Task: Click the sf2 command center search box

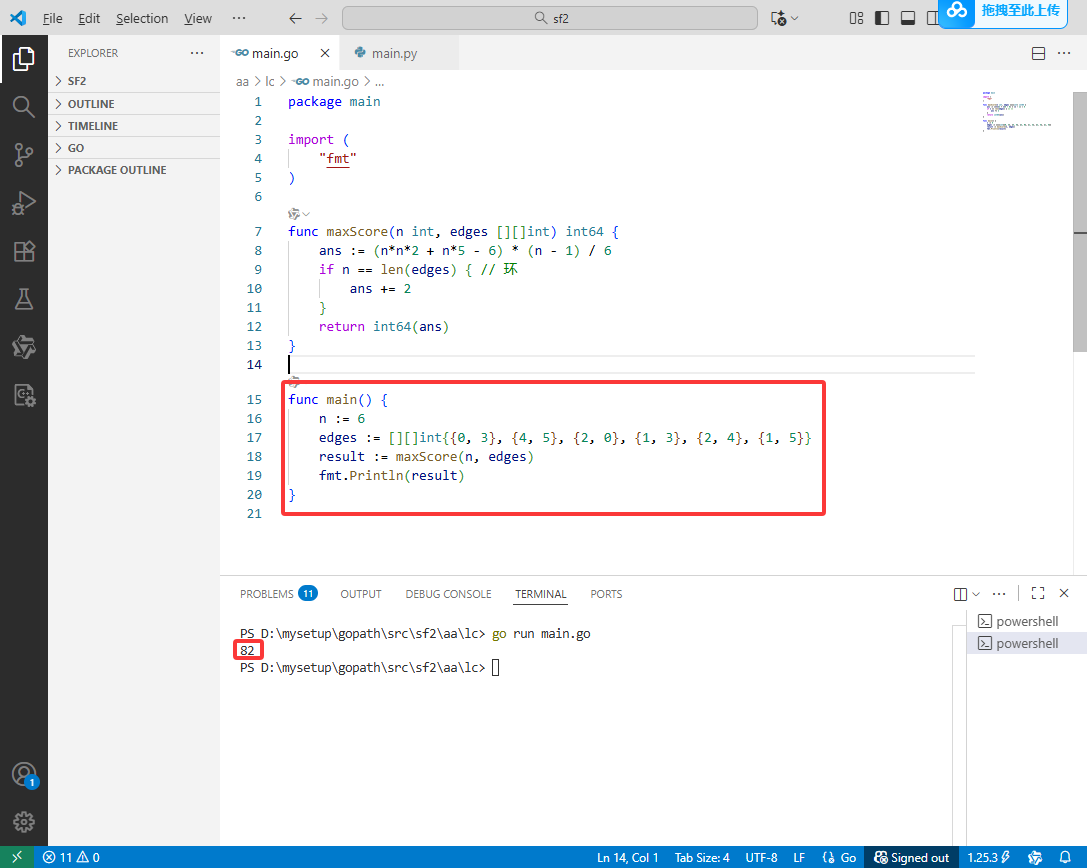Action: pos(550,18)
